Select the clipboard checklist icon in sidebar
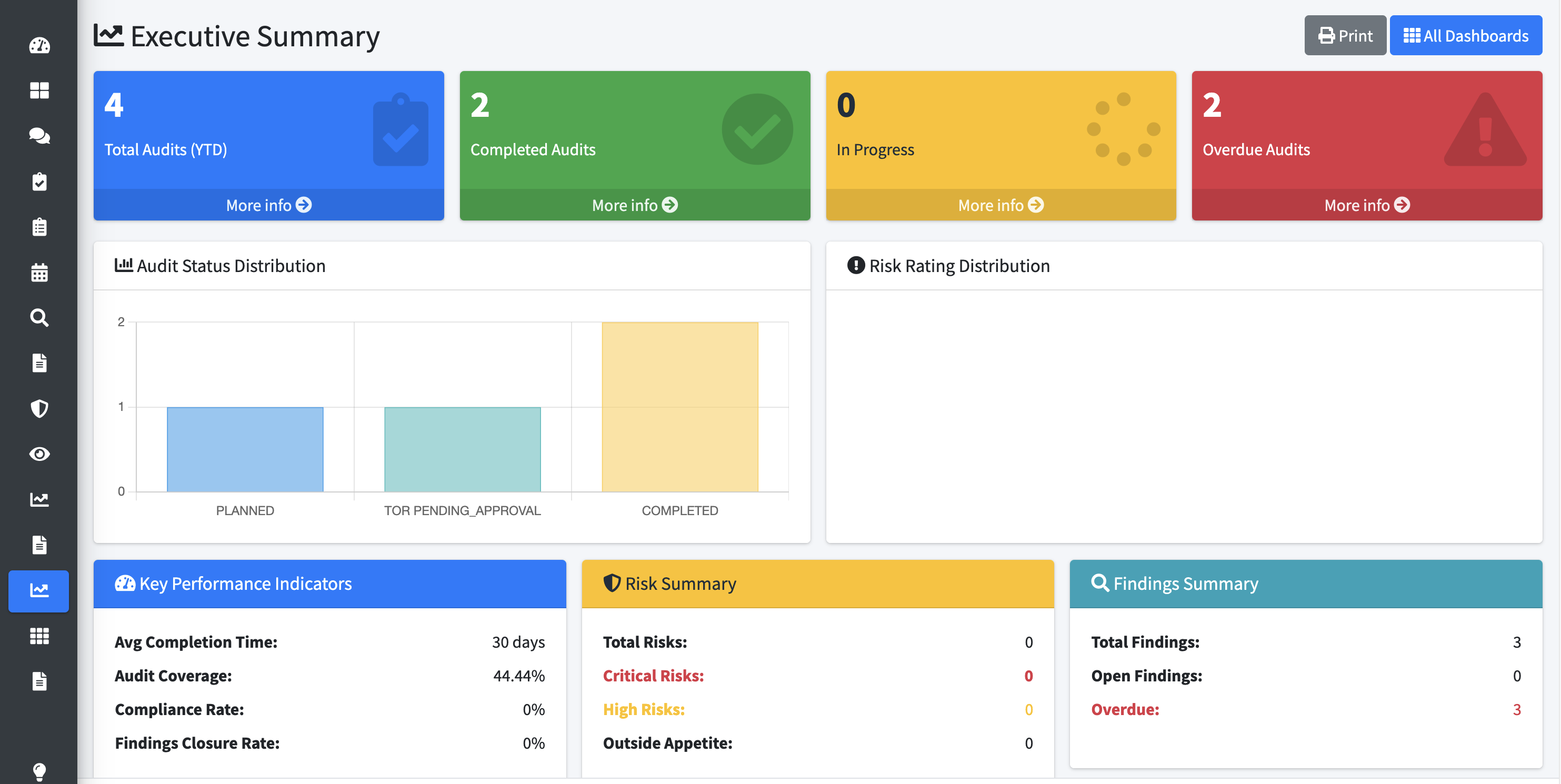 pyautogui.click(x=39, y=182)
